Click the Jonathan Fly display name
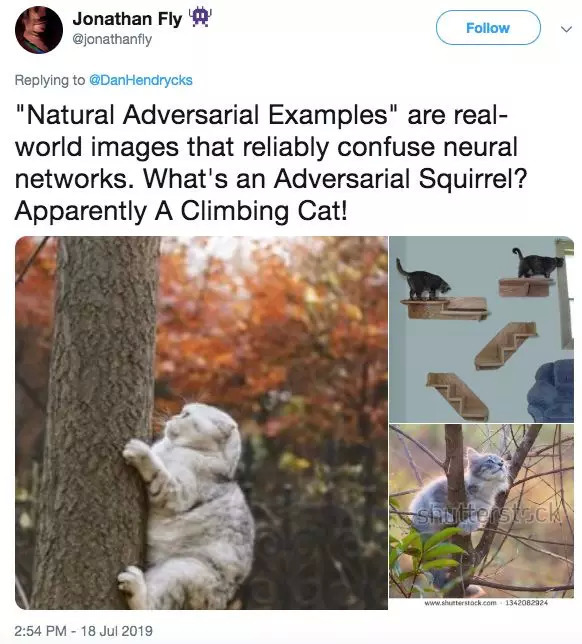Image resolution: width=582 pixels, height=644 pixels. point(127,19)
